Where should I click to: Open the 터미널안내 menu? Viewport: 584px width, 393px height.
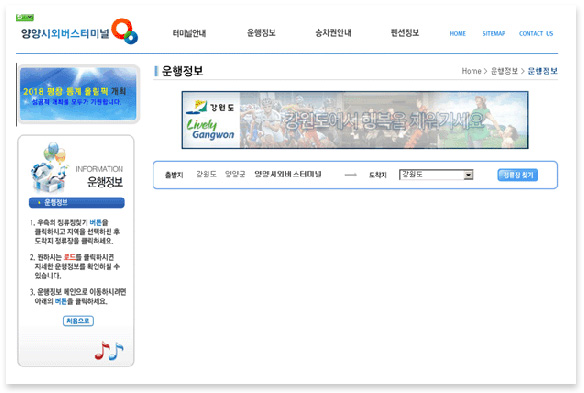tap(189, 33)
